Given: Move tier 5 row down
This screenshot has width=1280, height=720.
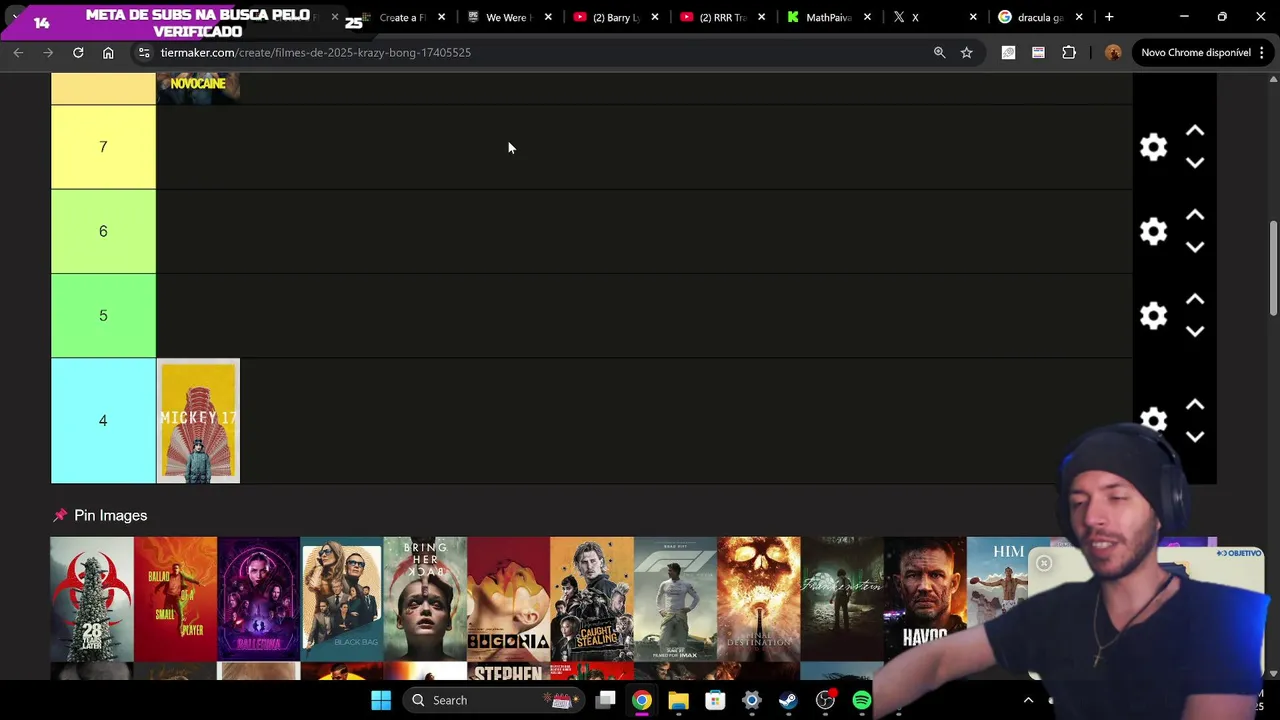Looking at the screenshot, I should 1195,331.
